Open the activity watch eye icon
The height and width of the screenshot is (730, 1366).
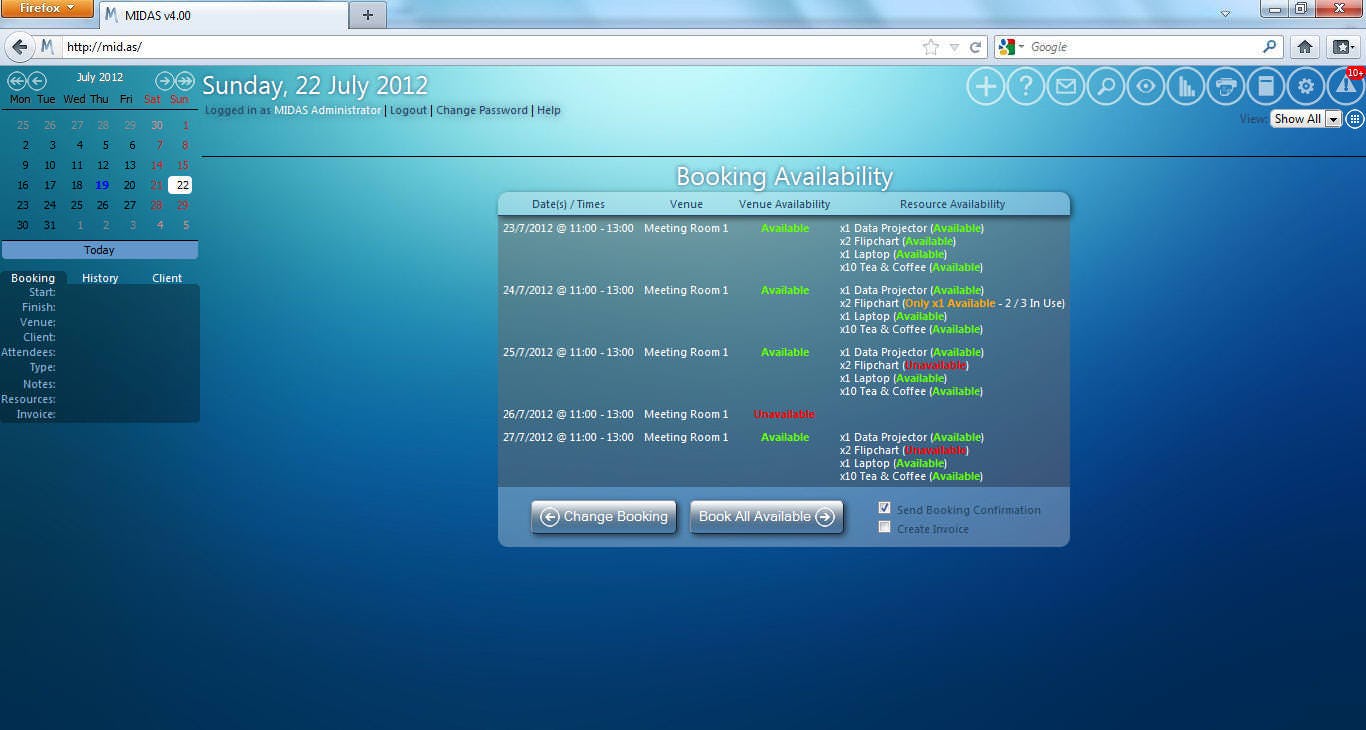pyautogui.click(x=1145, y=86)
